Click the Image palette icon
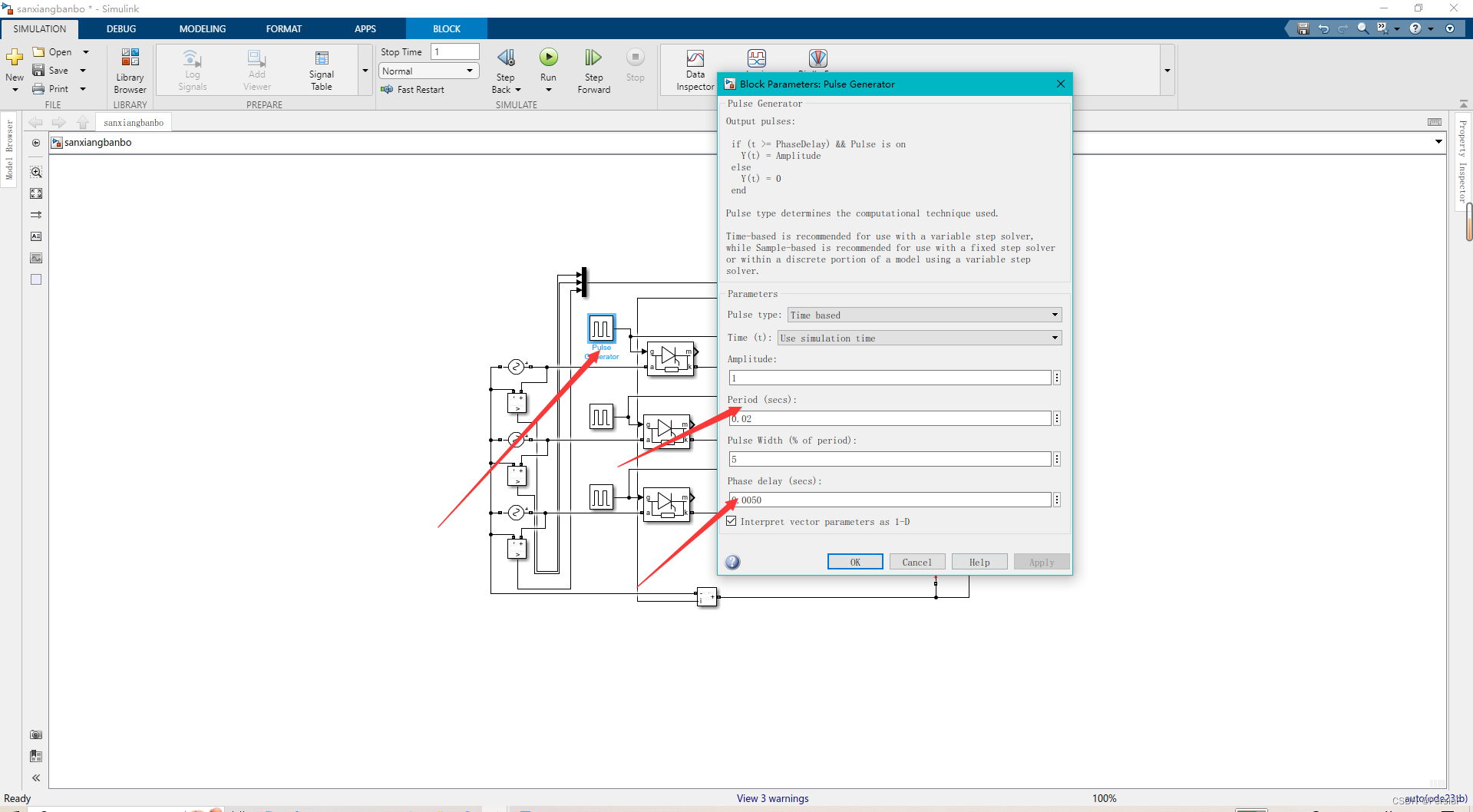This screenshot has width=1473, height=812. [x=36, y=258]
